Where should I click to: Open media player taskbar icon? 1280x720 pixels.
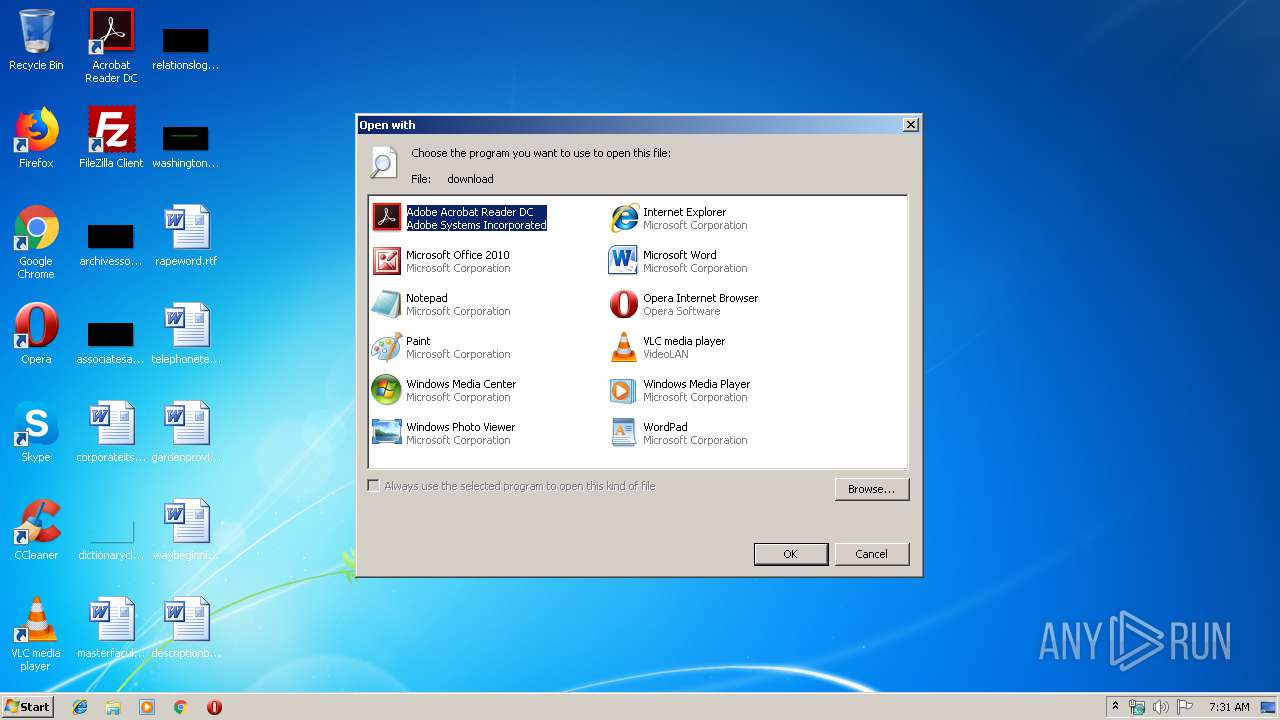[x=147, y=707]
